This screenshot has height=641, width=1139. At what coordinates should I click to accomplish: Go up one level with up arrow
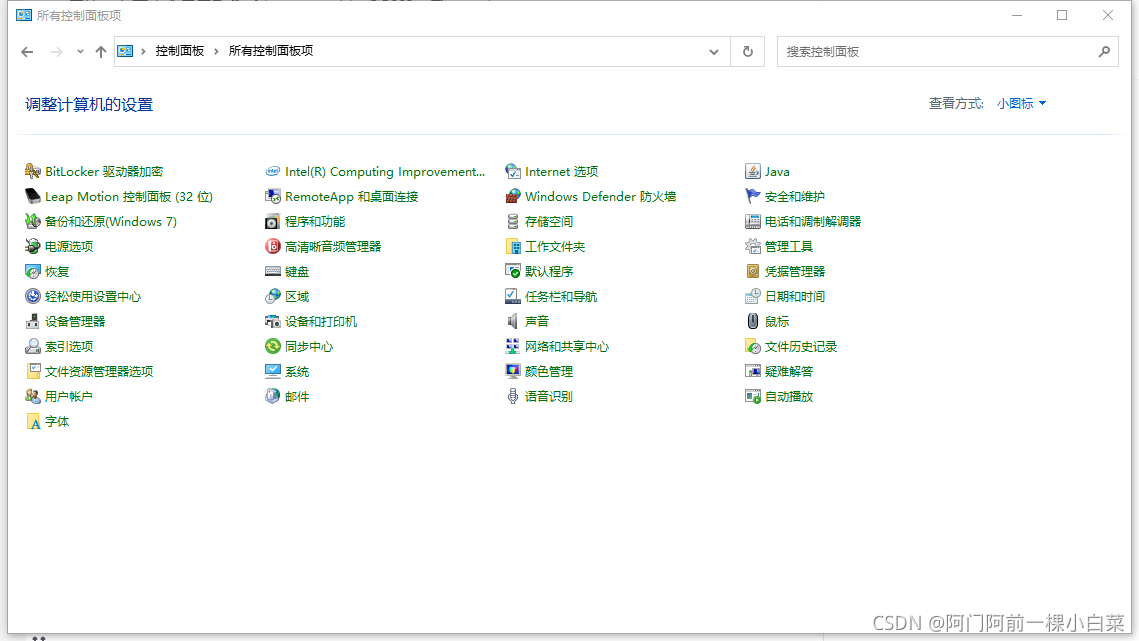tap(101, 52)
